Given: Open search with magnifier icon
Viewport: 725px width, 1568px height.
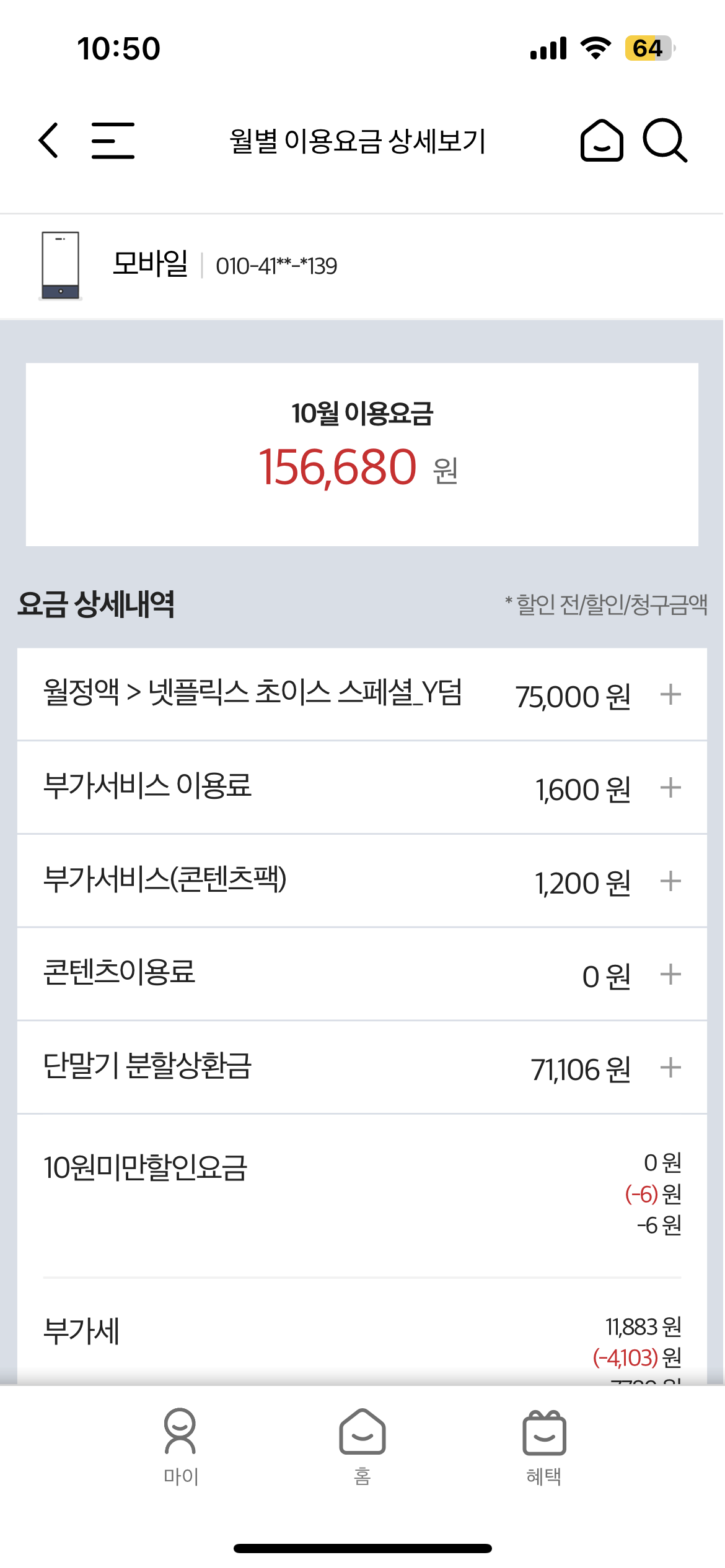Looking at the screenshot, I should tap(665, 141).
